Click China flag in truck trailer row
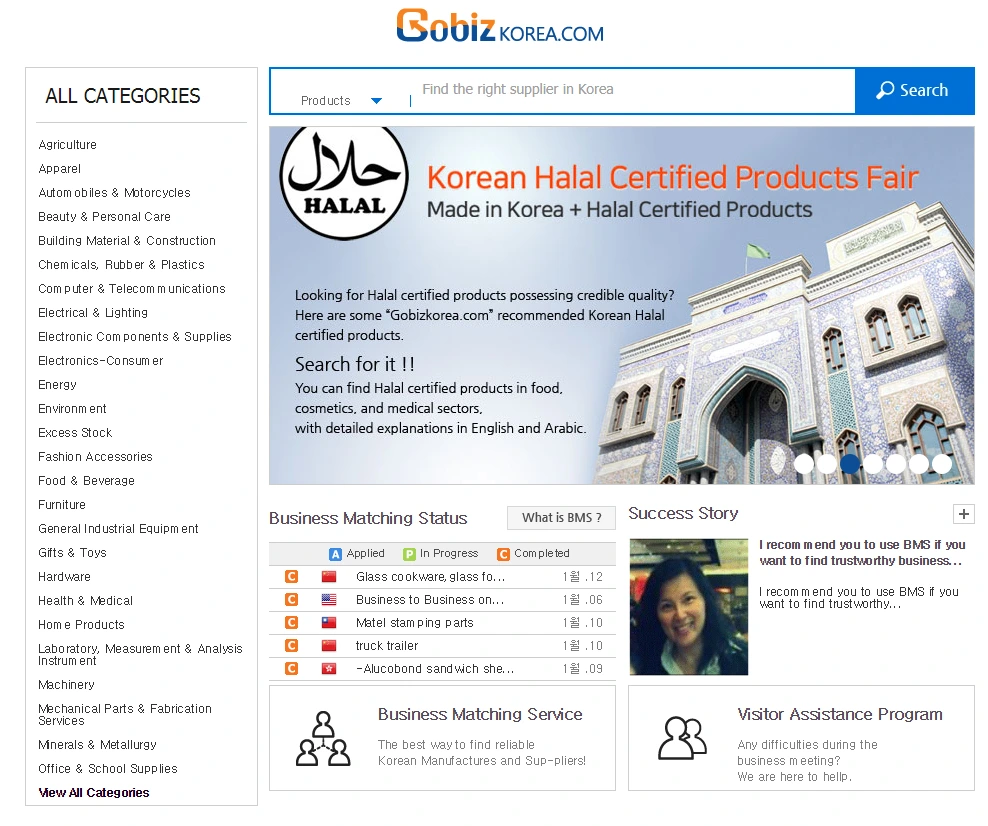Screen dimensions: 988x826 point(329,646)
